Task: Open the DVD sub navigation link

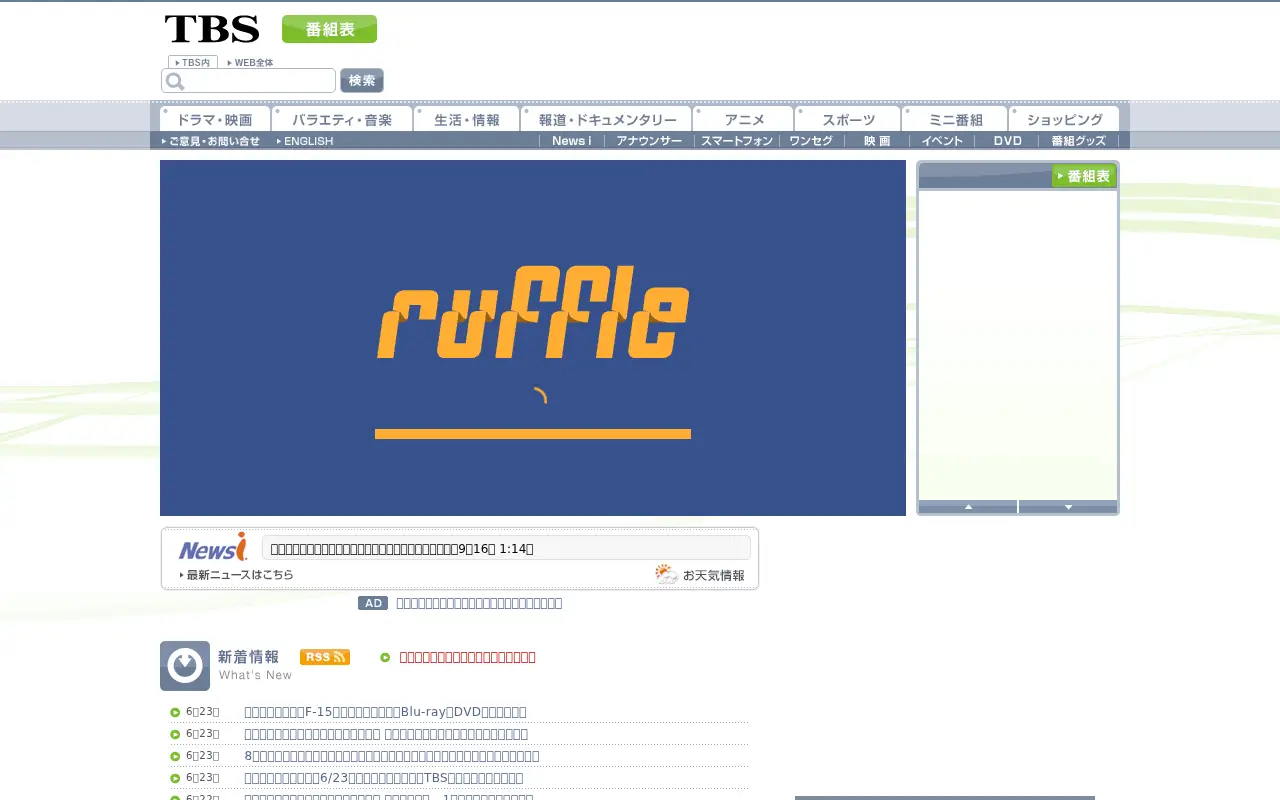Action: click(1007, 141)
